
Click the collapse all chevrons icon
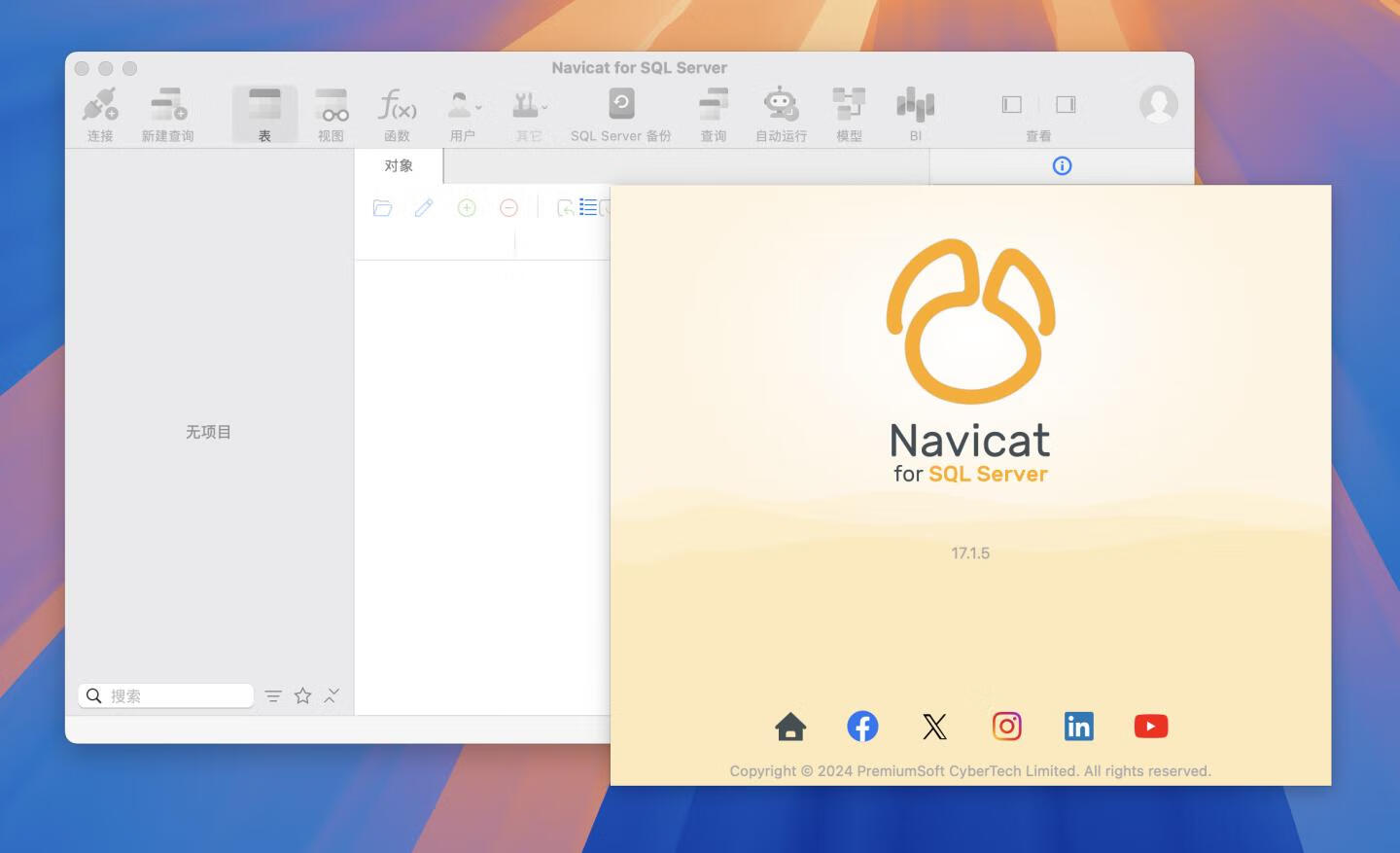pos(332,695)
